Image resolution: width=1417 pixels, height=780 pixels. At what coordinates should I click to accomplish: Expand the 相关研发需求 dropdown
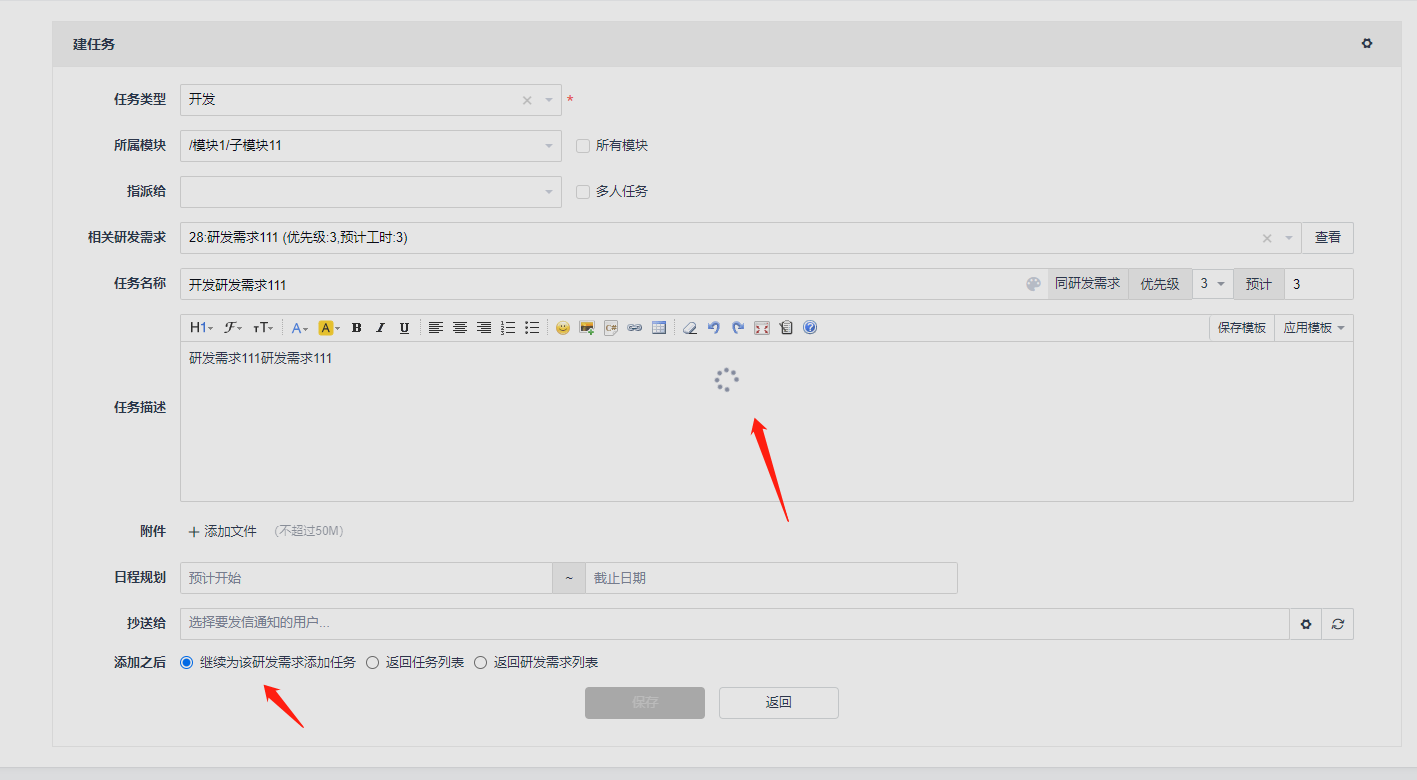1289,239
